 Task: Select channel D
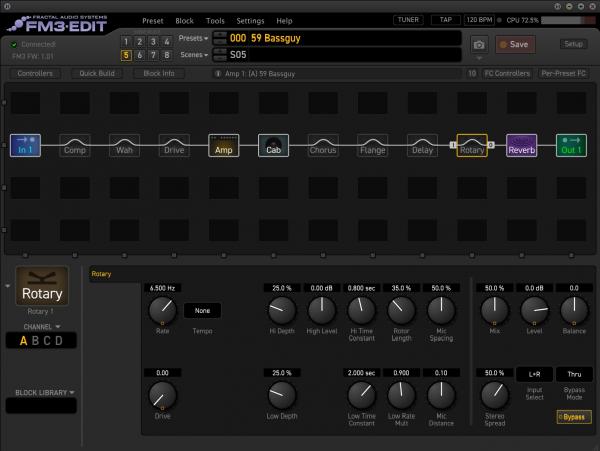point(59,341)
